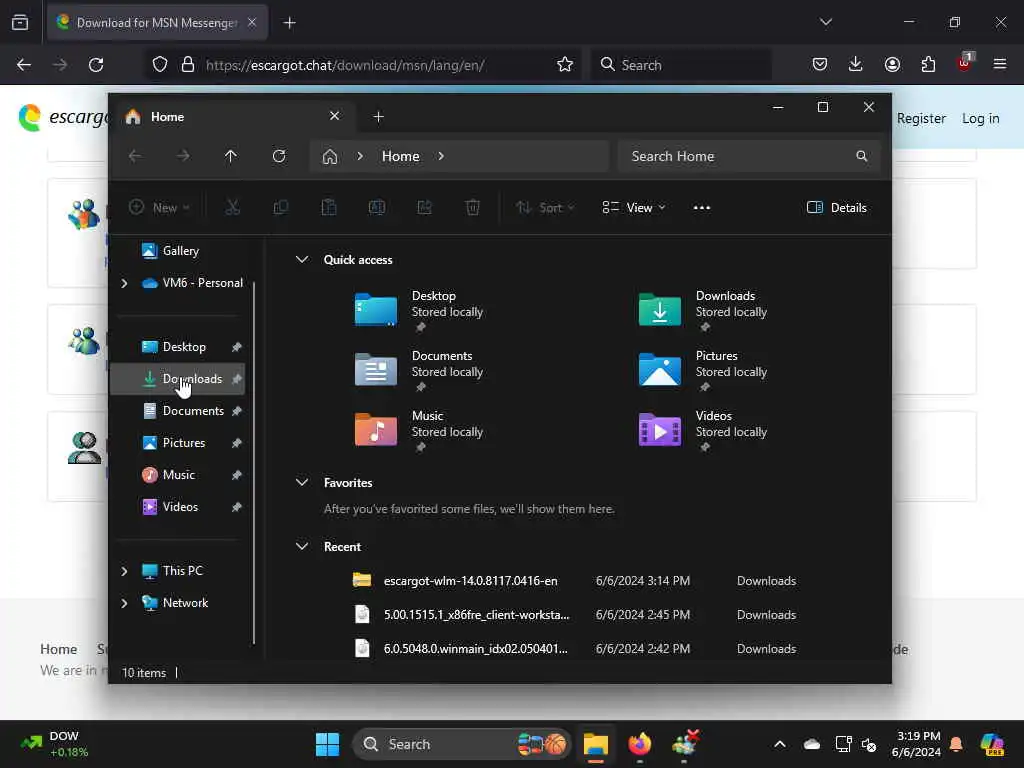Image resolution: width=1024 pixels, height=768 pixels.
Task: Click the Explorer back arrow
Action: [135, 156]
